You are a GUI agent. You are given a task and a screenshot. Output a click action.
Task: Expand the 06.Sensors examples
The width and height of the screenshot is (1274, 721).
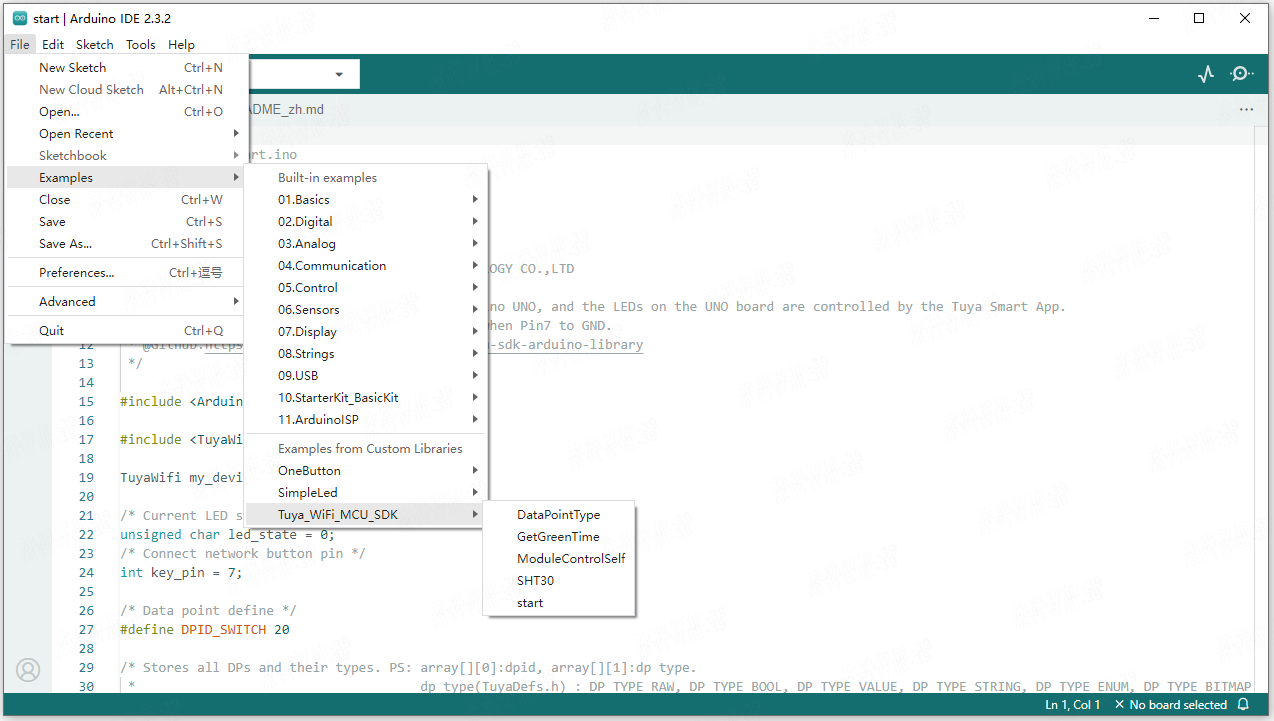[366, 310]
